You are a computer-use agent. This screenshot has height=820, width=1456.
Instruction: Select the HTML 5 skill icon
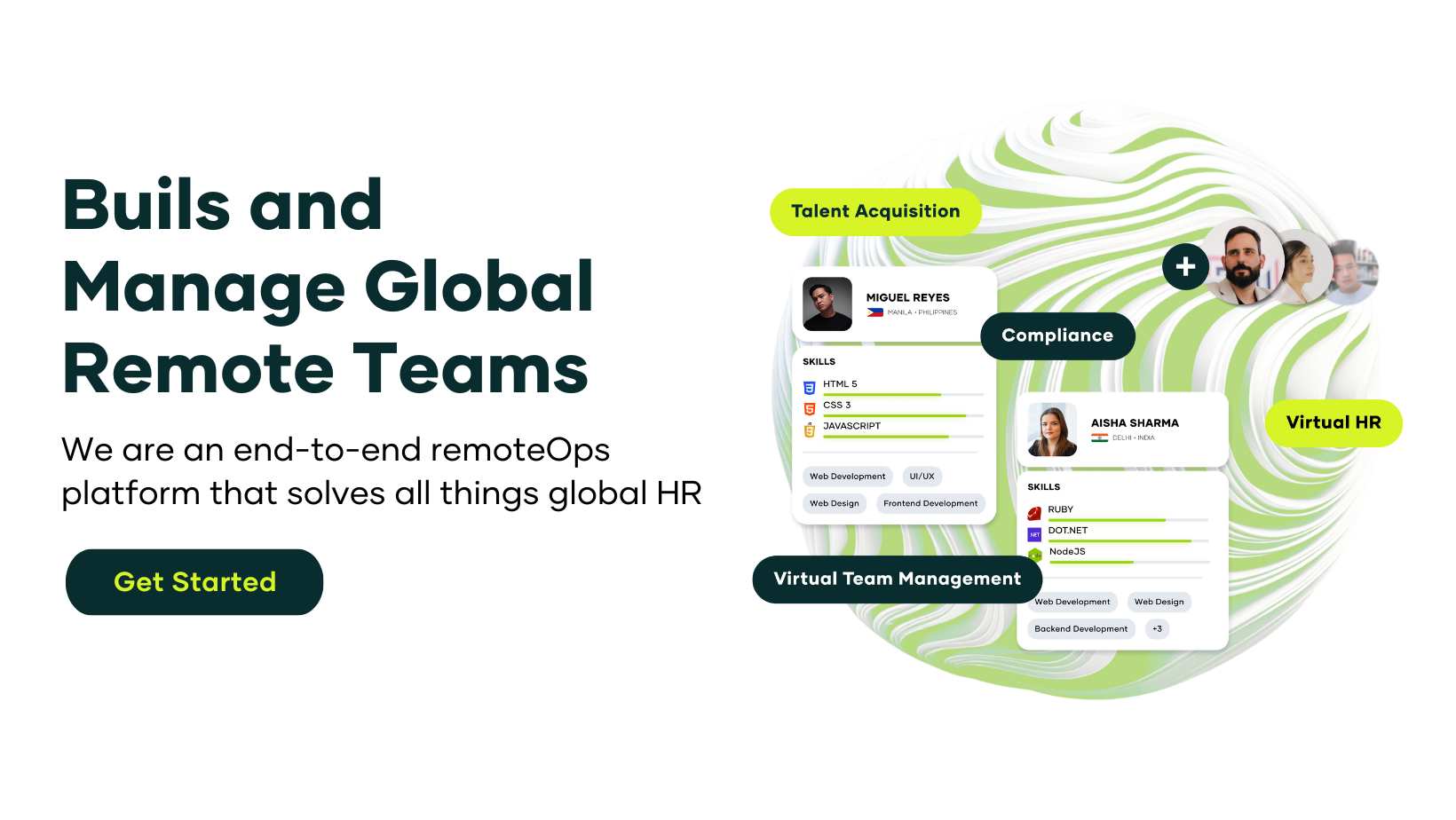(x=809, y=385)
